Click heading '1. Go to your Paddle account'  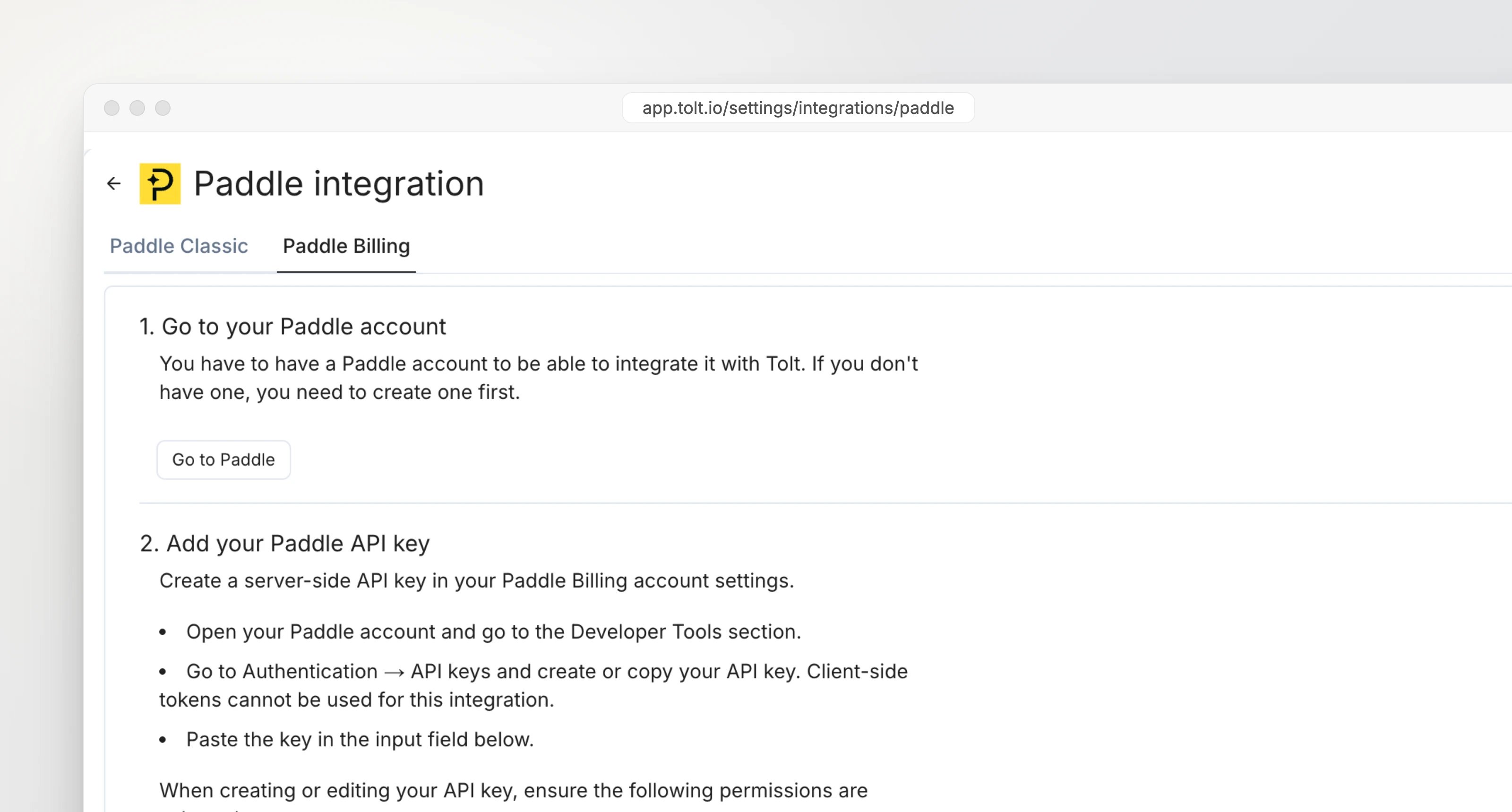point(292,327)
